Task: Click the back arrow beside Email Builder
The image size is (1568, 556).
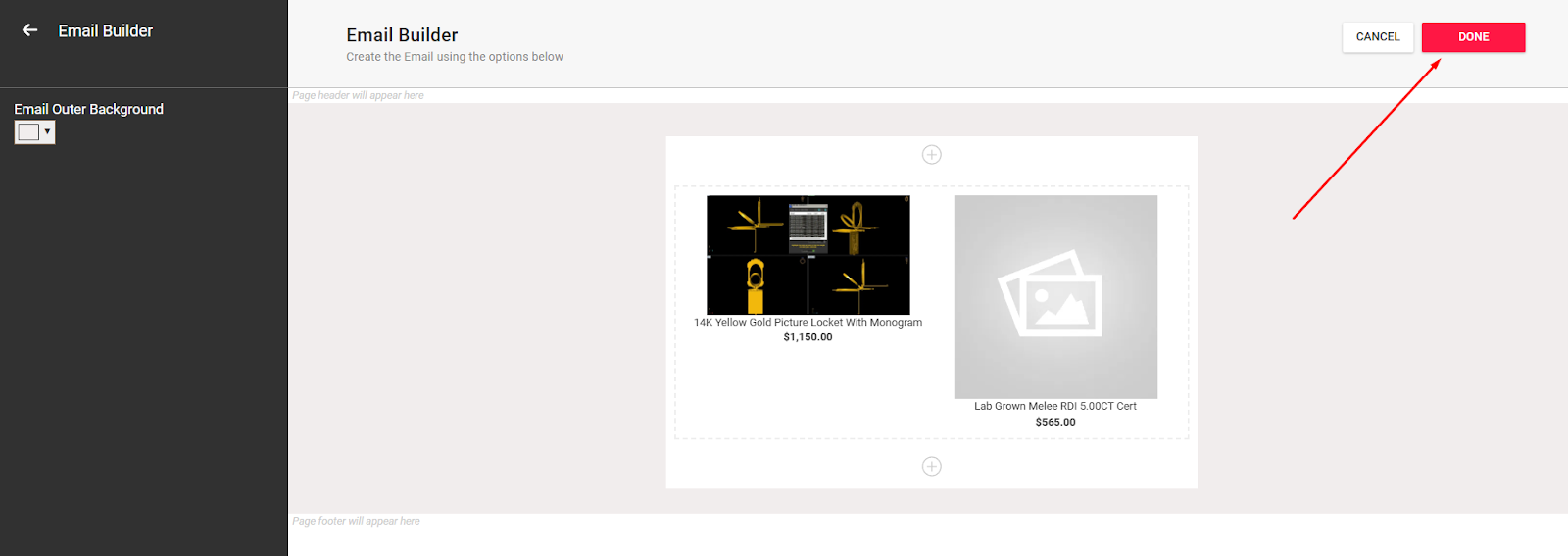Action: coord(30,30)
